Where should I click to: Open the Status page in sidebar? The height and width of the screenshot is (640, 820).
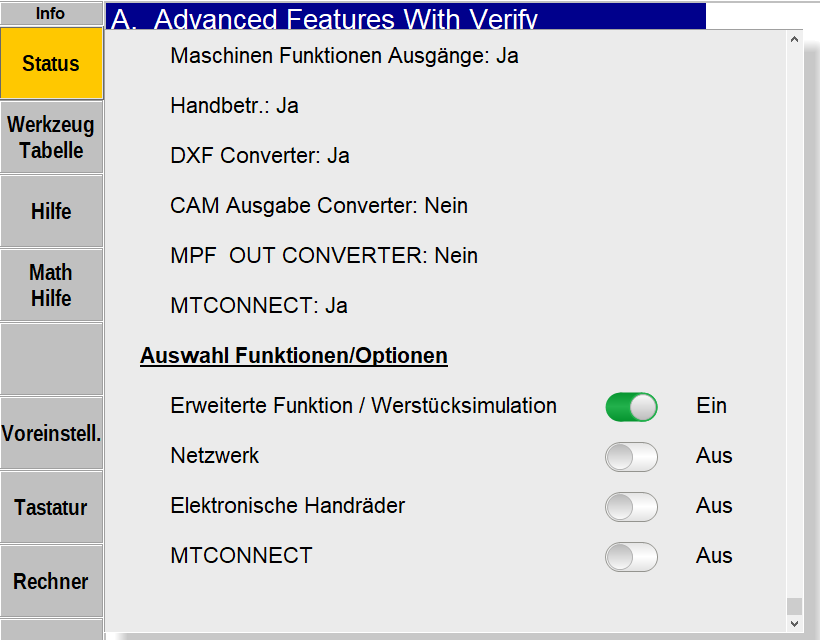click(x=51, y=63)
